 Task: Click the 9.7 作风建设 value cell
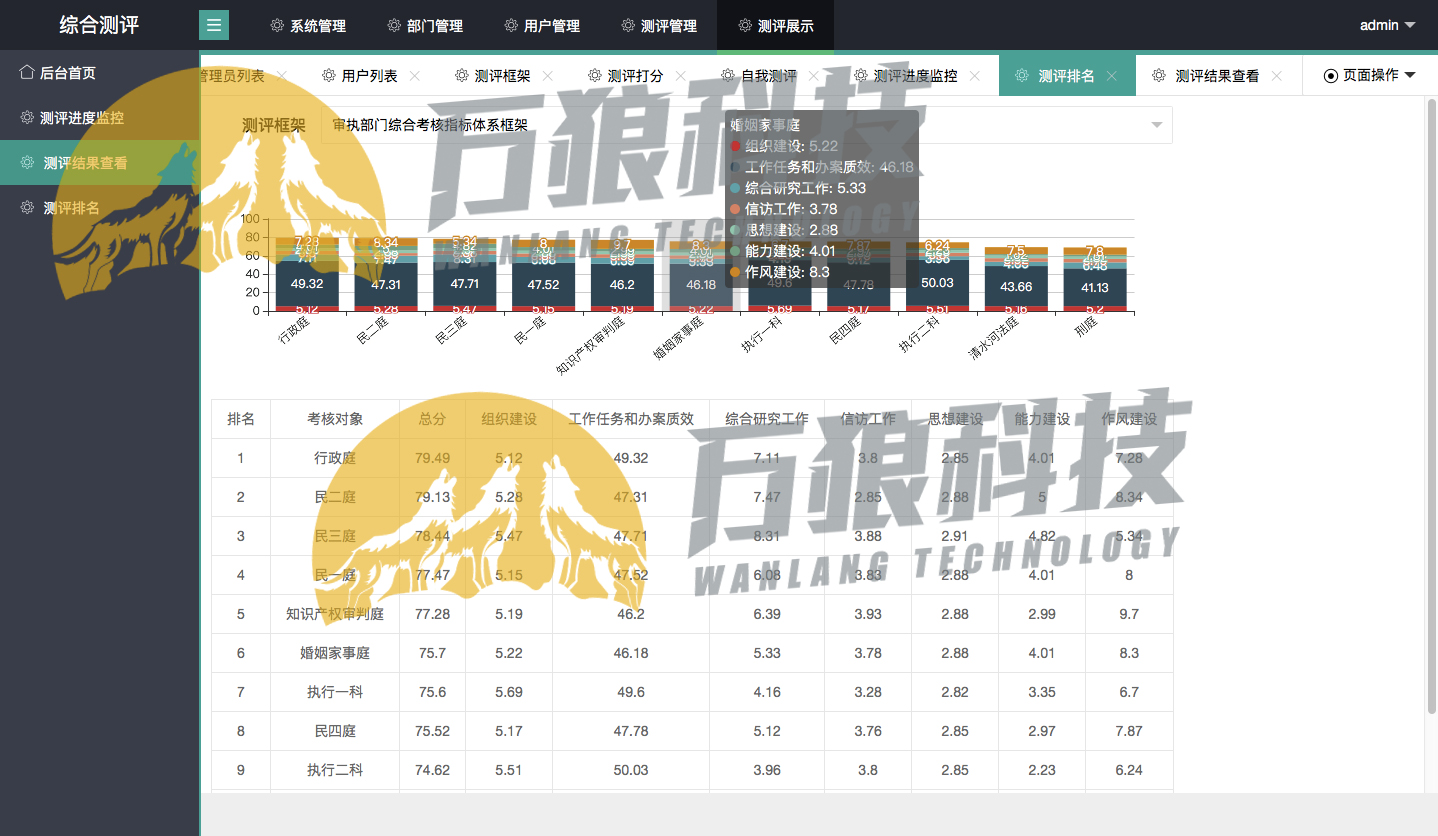point(1129,614)
